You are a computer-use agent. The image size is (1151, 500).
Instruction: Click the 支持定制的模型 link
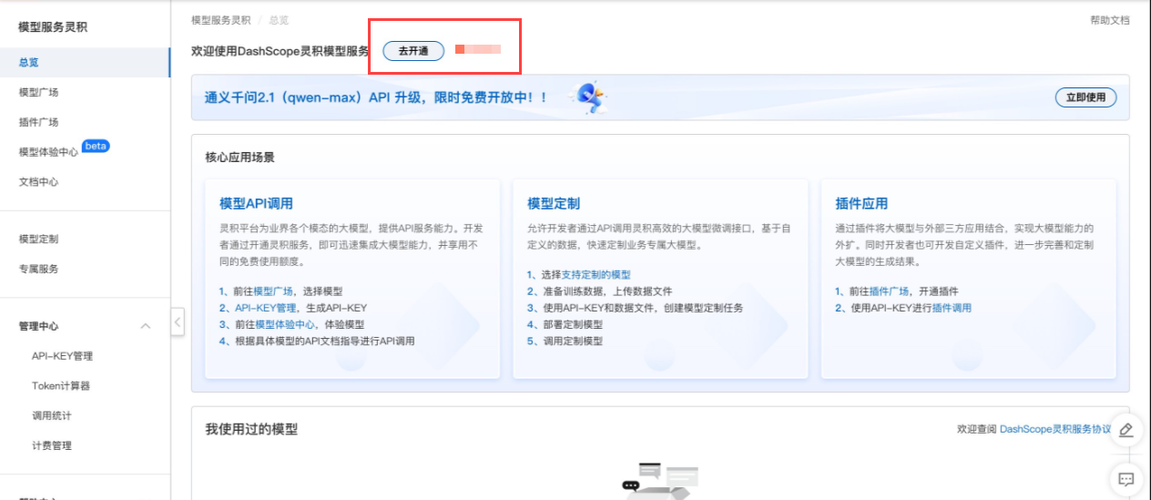pyautogui.click(x=596, y=274)
